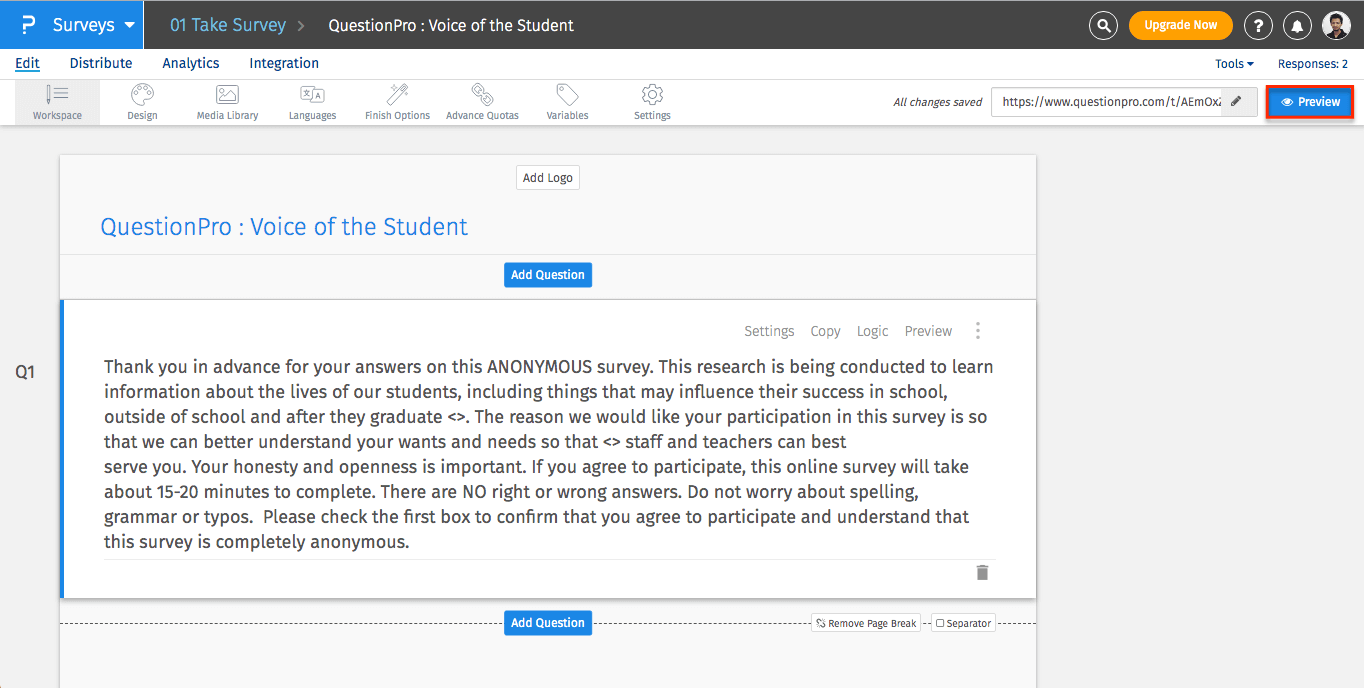The width and height of the screenshot is (1364, 688).
Task: Open survey Settings gear in toolbar
Action: pos(652,102)
